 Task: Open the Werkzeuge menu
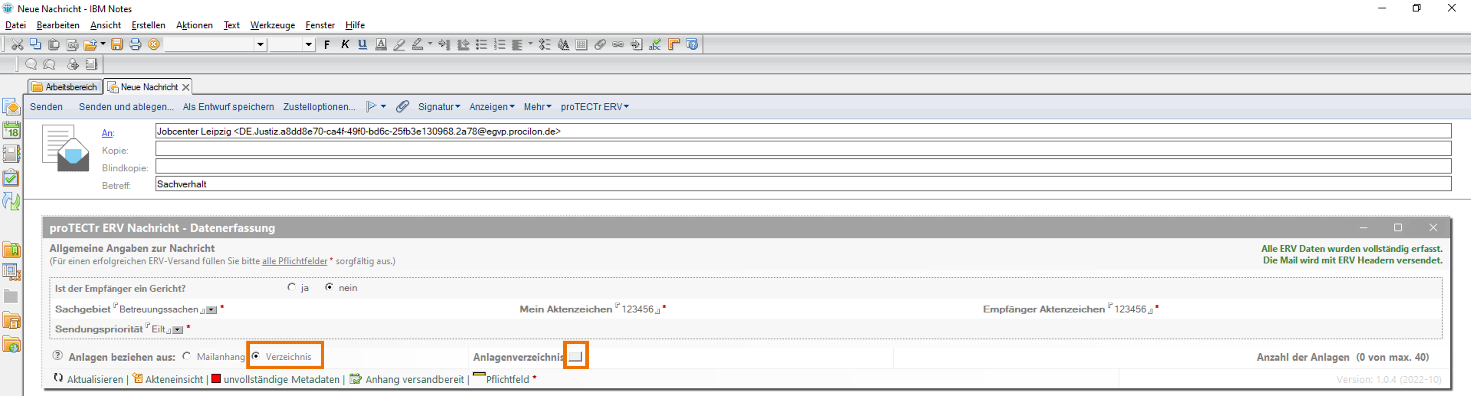point(273,24)
